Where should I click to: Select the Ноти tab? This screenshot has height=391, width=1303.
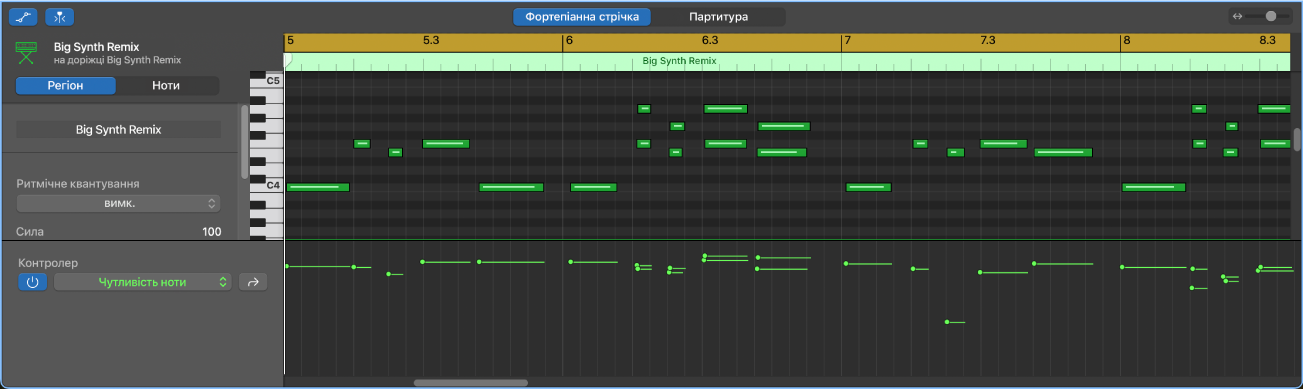pos(166,85)
